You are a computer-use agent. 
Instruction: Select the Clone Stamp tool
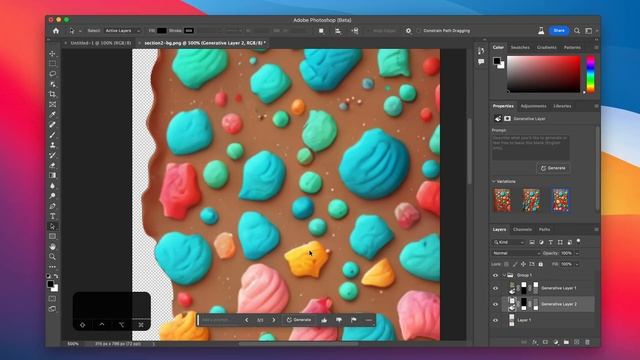(53, 145)
